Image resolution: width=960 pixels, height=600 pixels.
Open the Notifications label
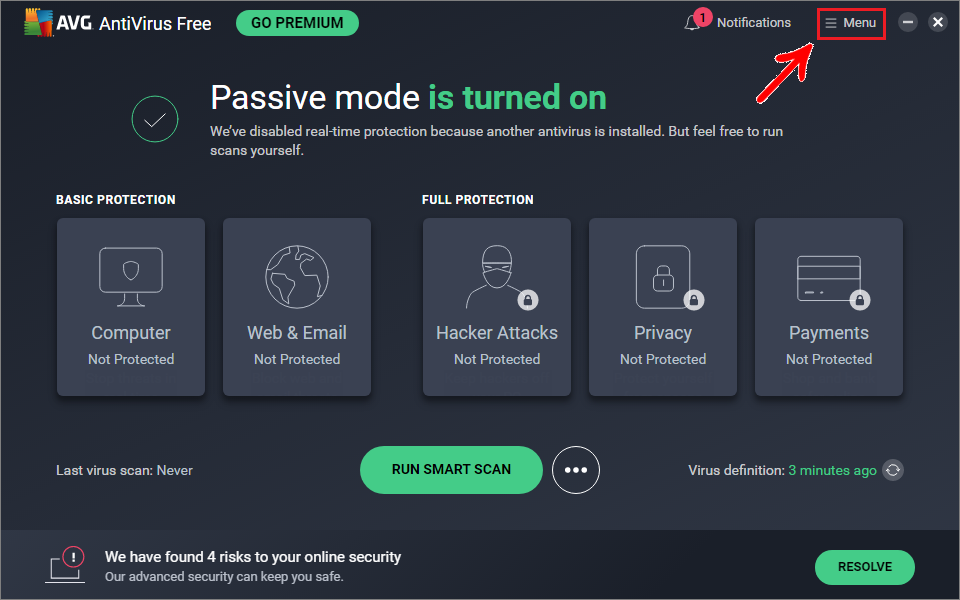coord(753,23)
